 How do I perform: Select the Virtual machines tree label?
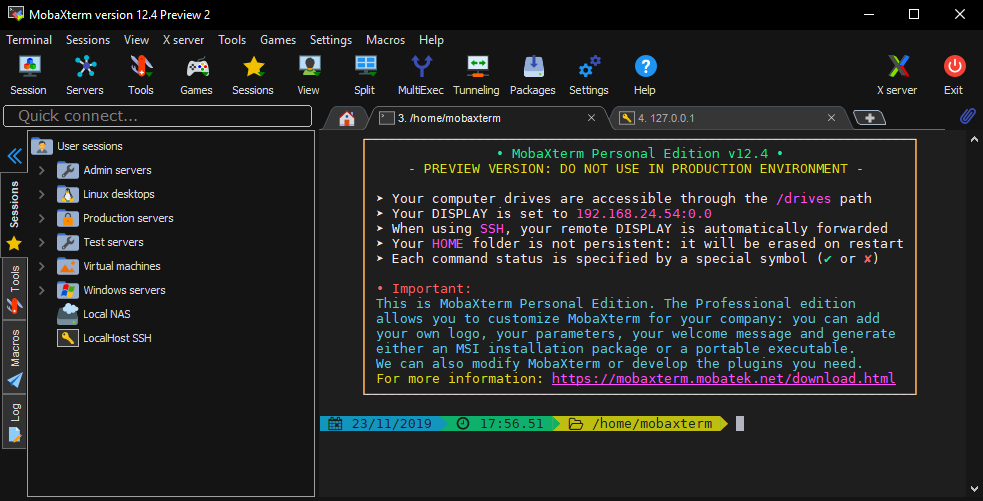[x=122, y=266]
